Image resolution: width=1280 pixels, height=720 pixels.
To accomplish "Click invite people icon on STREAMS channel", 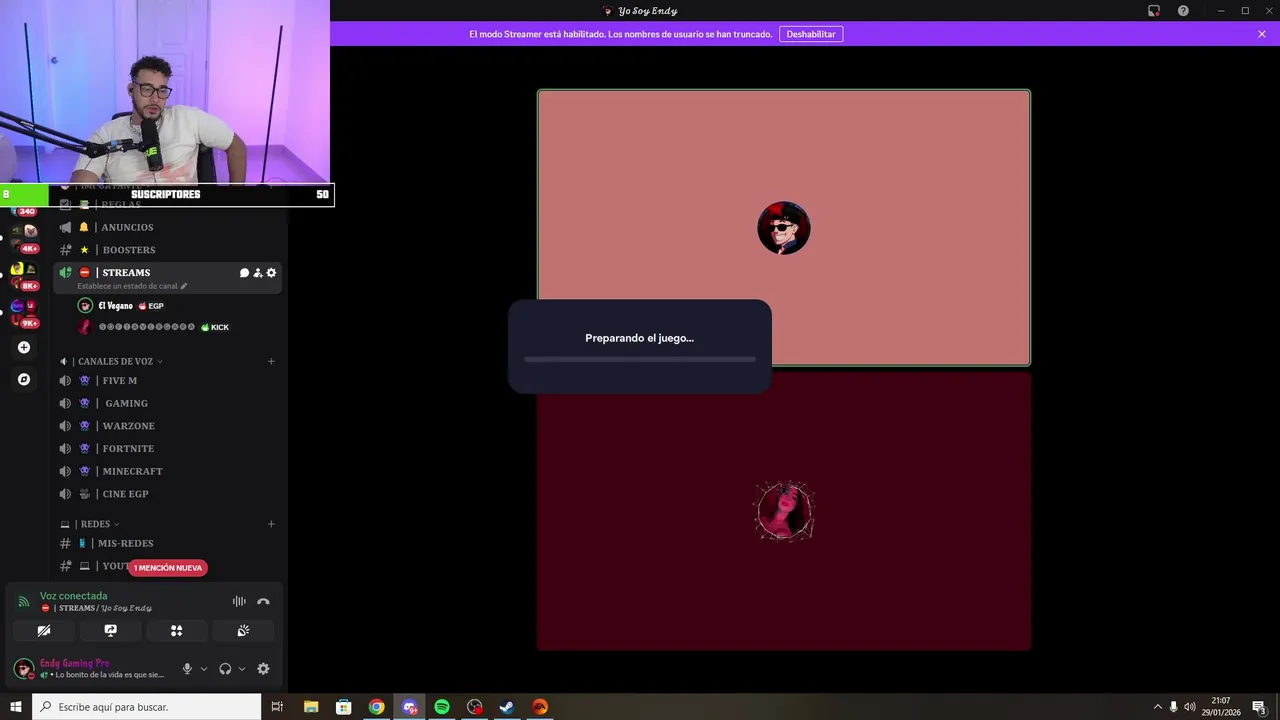I will click(258, 273).
